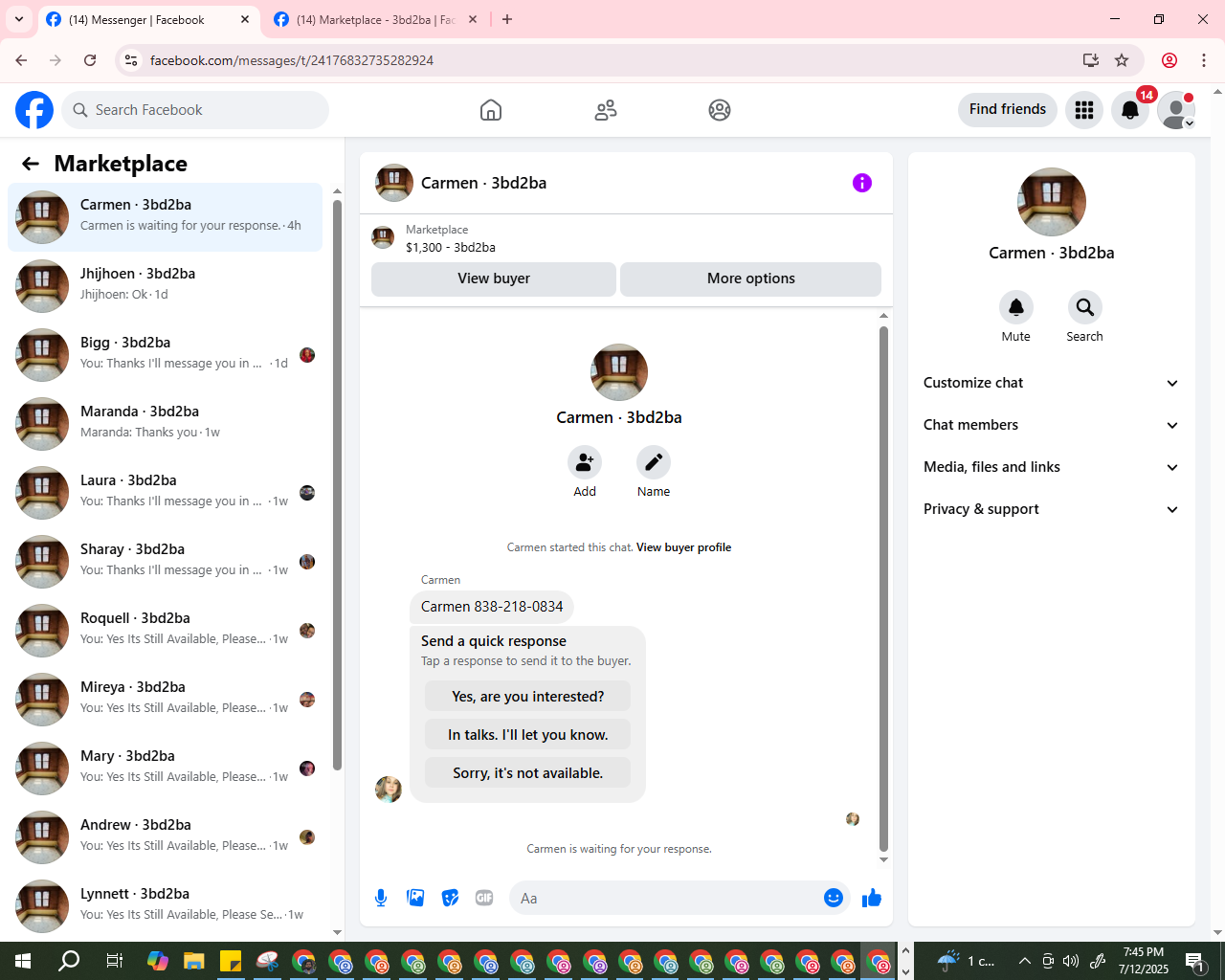The height and width of the screenshot is (980, 1225).
Task: Open the Groups icon in top navigation
Action: coord(720,110)
